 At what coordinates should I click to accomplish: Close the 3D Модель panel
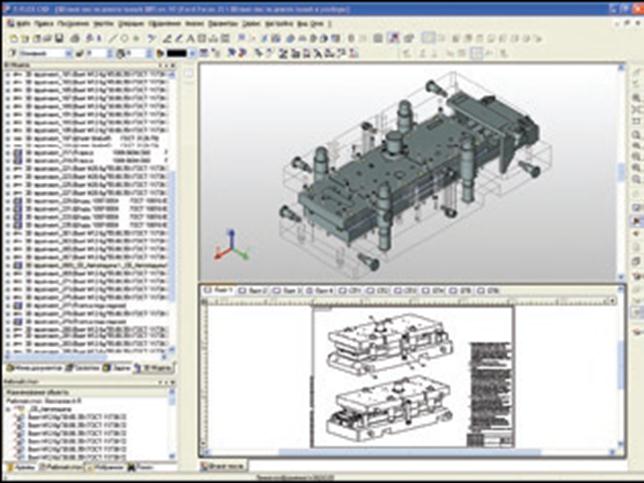point(173,65)
